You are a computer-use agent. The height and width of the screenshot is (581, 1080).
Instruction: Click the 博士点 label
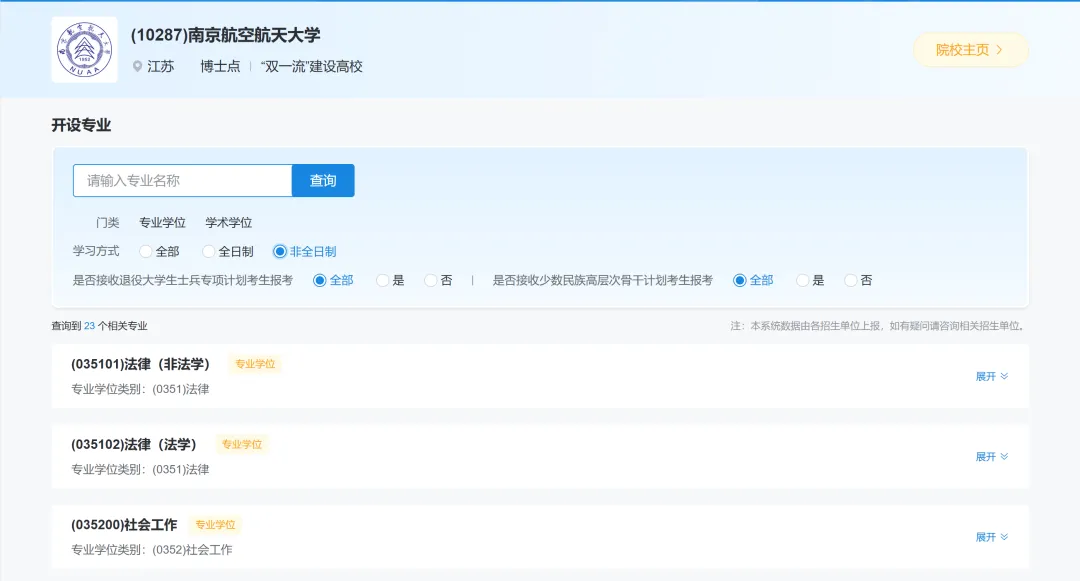point(220,67)
